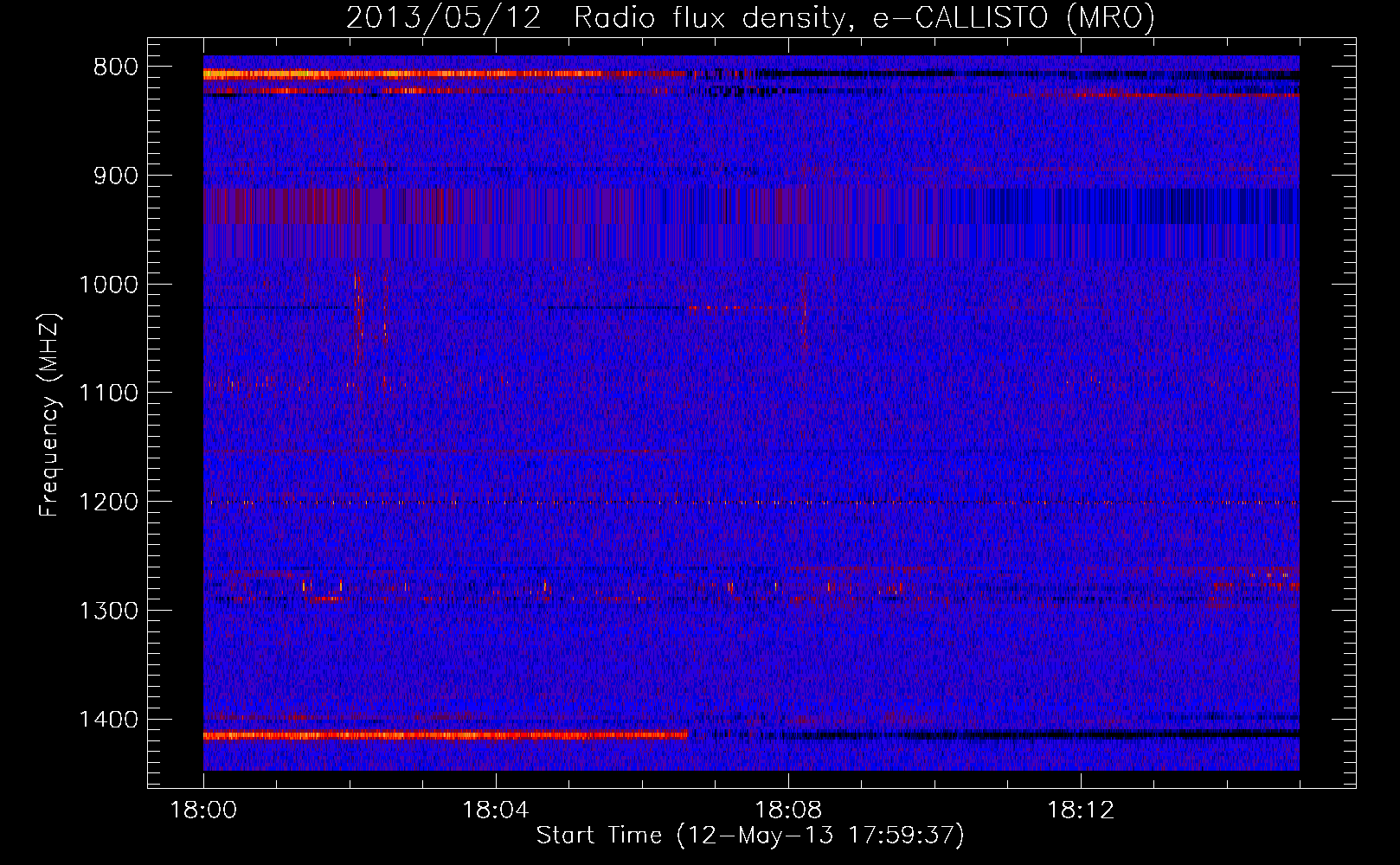The height and width of the screenshot is (865, 1400).
Task: Click the 1200 frequency axis label
Action: (x=108, y=503)
